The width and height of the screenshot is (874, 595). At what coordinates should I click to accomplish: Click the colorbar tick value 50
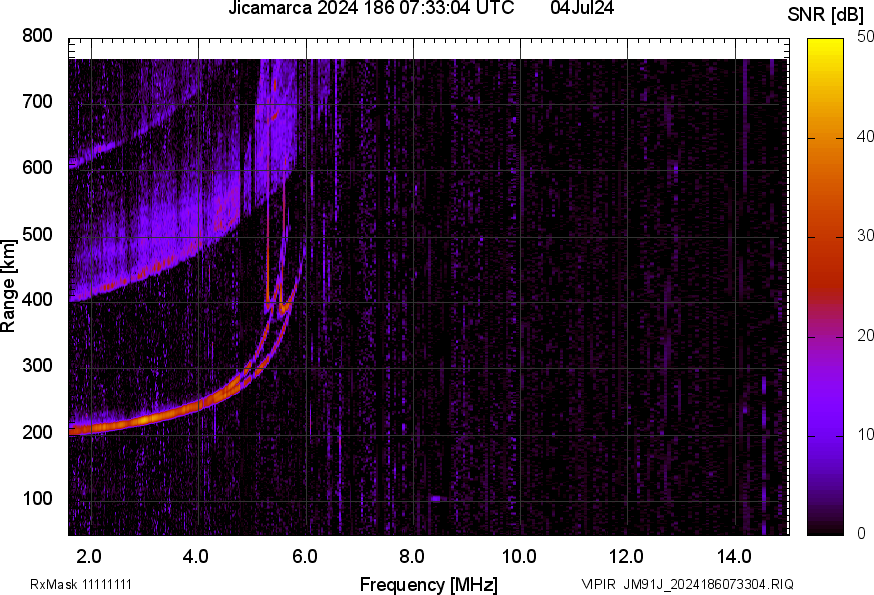click(865, 37)
